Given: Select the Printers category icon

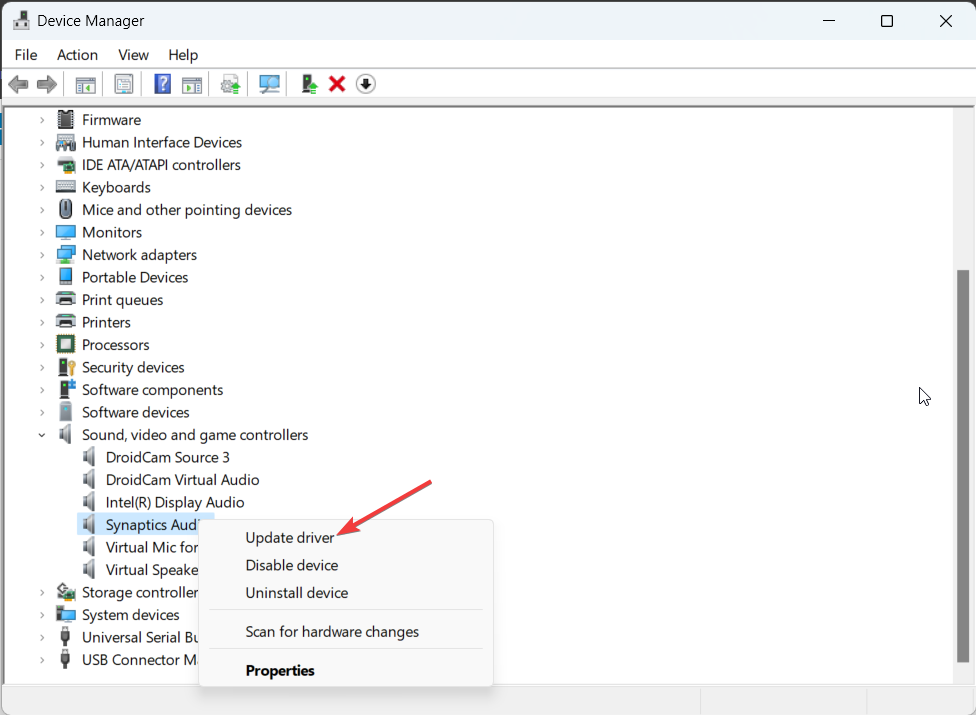Looking at the screenshot, I should (65, 322).
